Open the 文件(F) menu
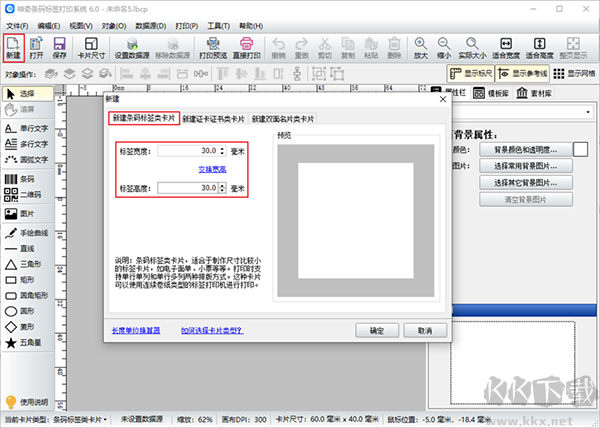The image size is (600, 428). coord(17,26)
